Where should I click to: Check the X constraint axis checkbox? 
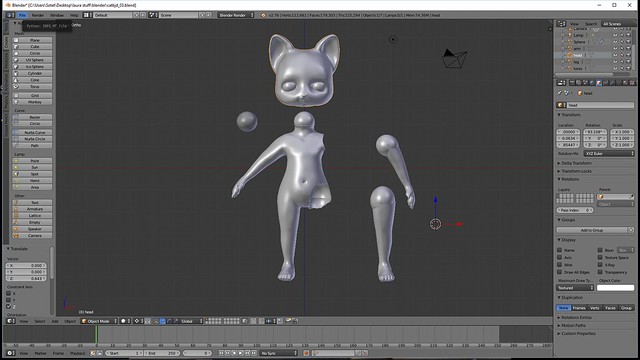(x=9, y=293)
